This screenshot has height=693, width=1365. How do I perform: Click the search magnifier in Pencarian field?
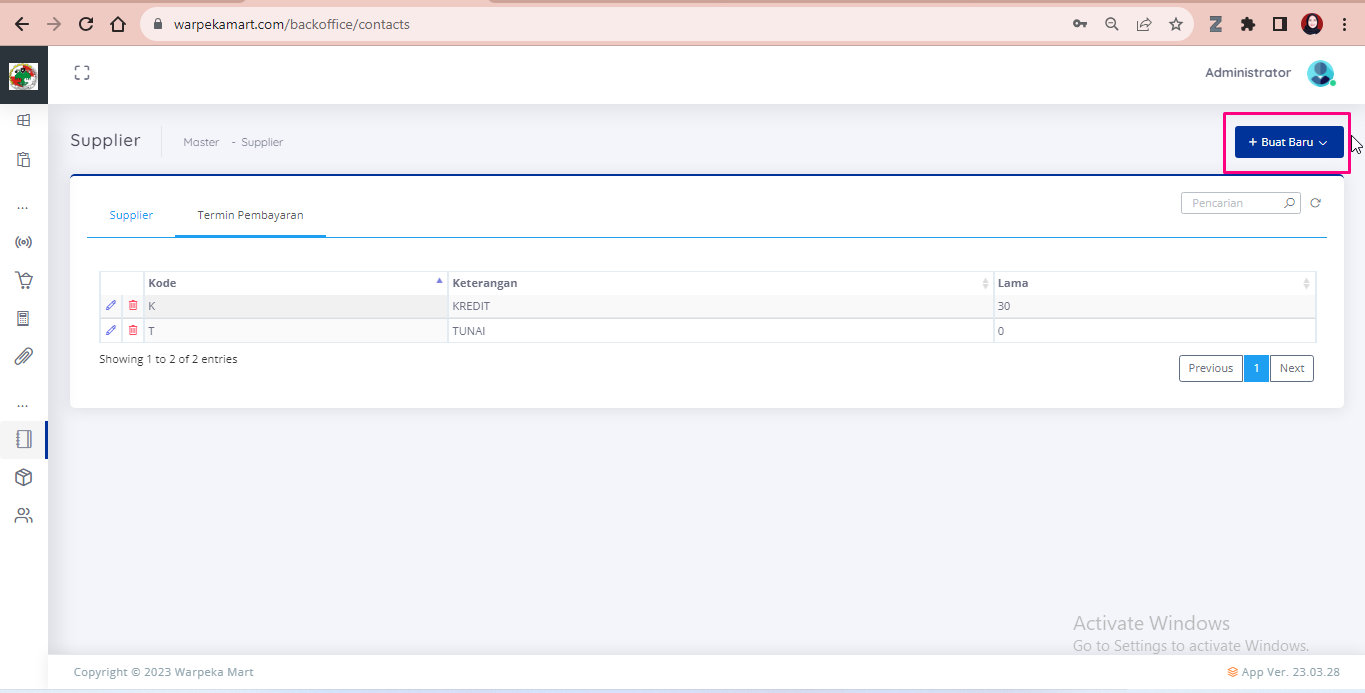click(x=1289, y=203)
